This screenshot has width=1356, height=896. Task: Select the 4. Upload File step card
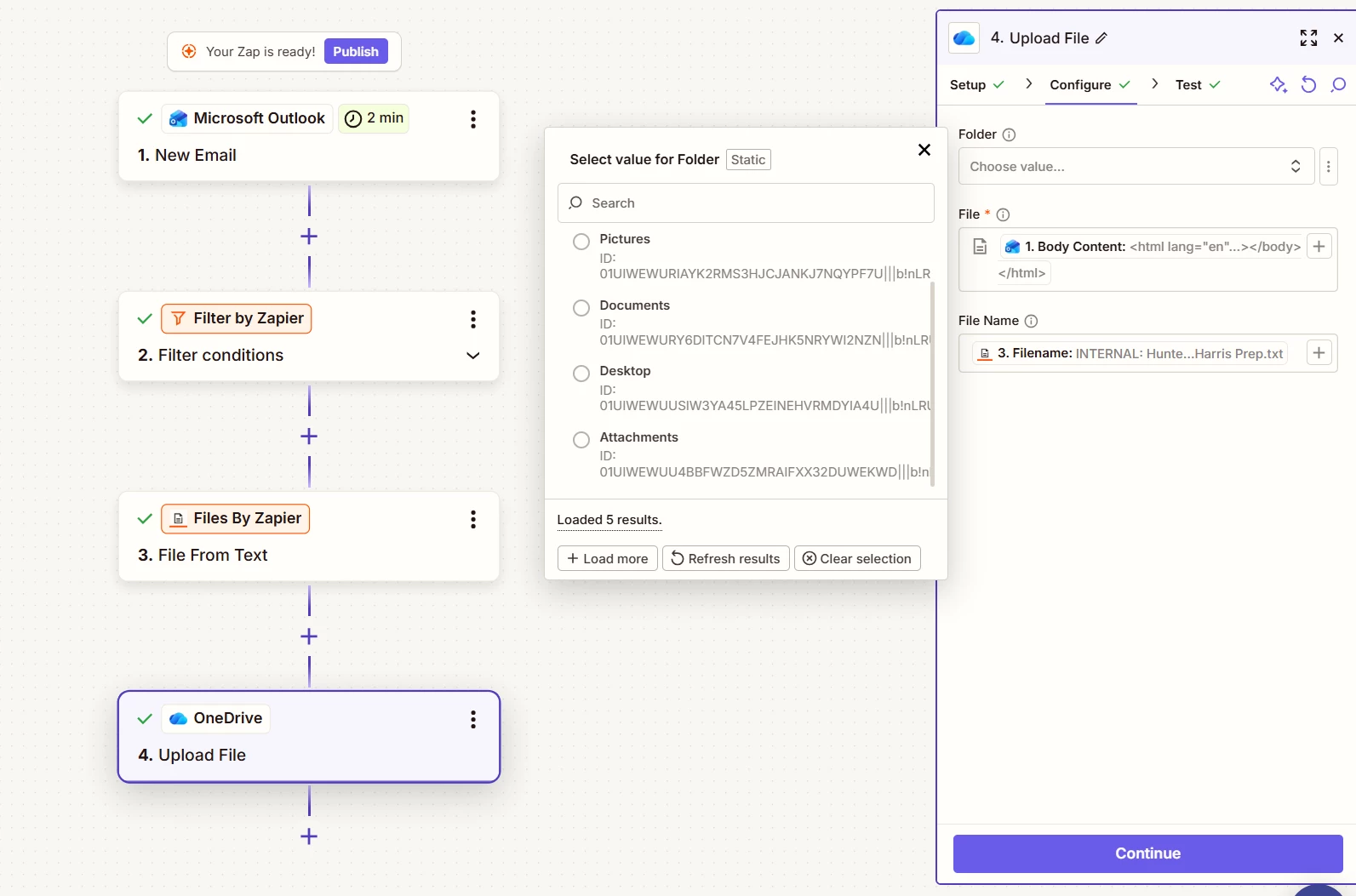[x=309, y=737]
